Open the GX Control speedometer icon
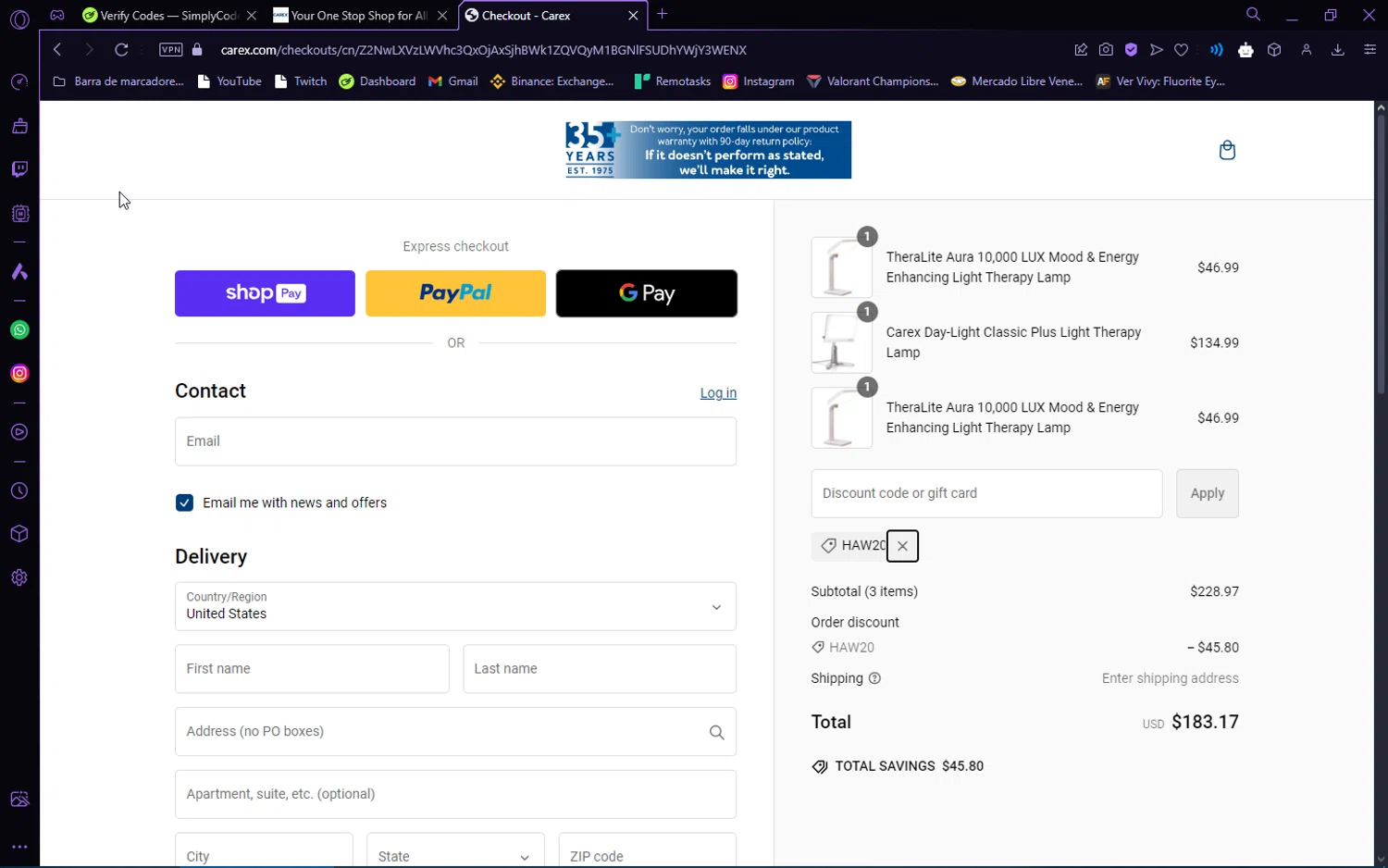Viewport: 1388px width, 868px height. tap(19, 82)
